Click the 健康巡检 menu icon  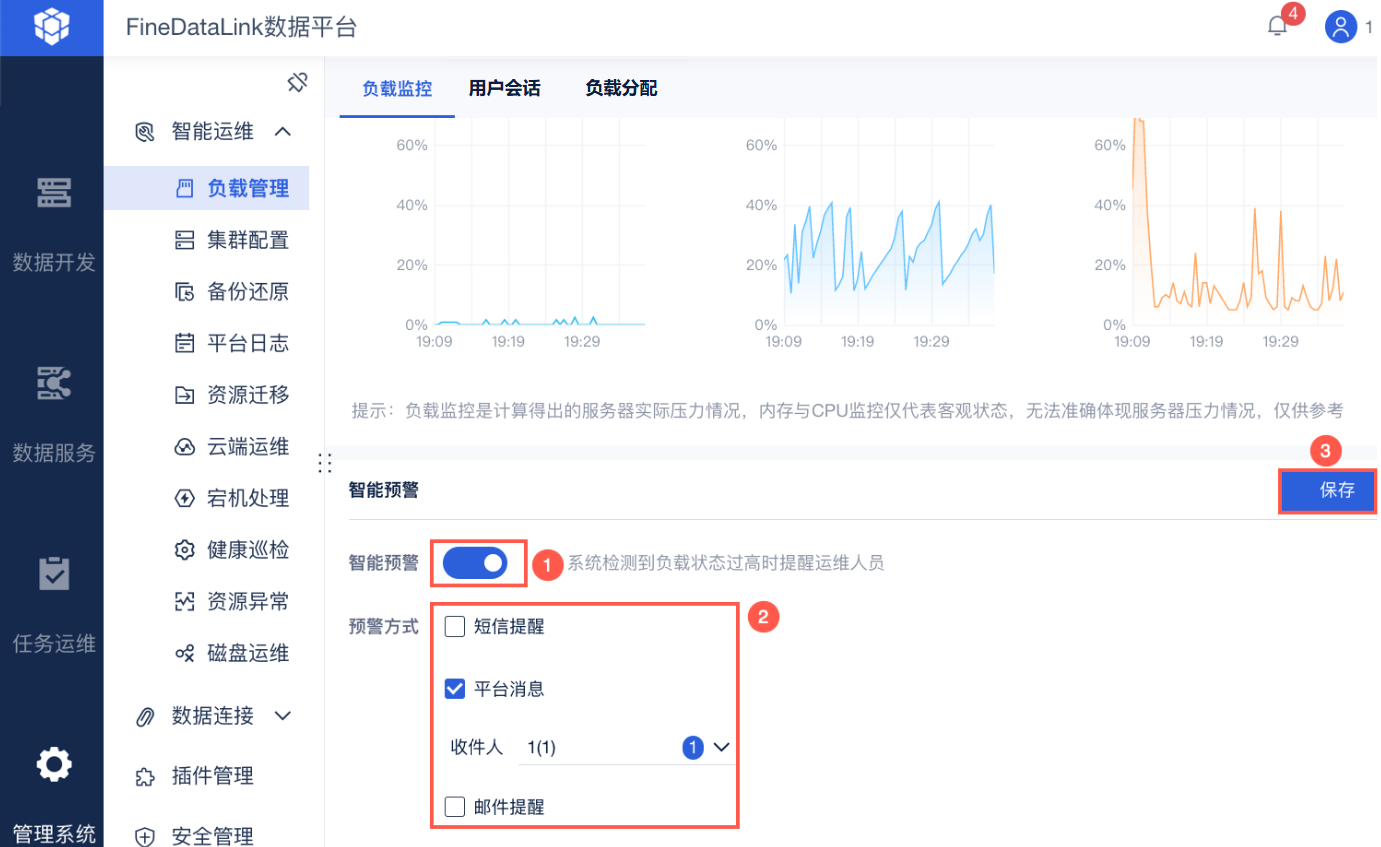coord(184,550)
